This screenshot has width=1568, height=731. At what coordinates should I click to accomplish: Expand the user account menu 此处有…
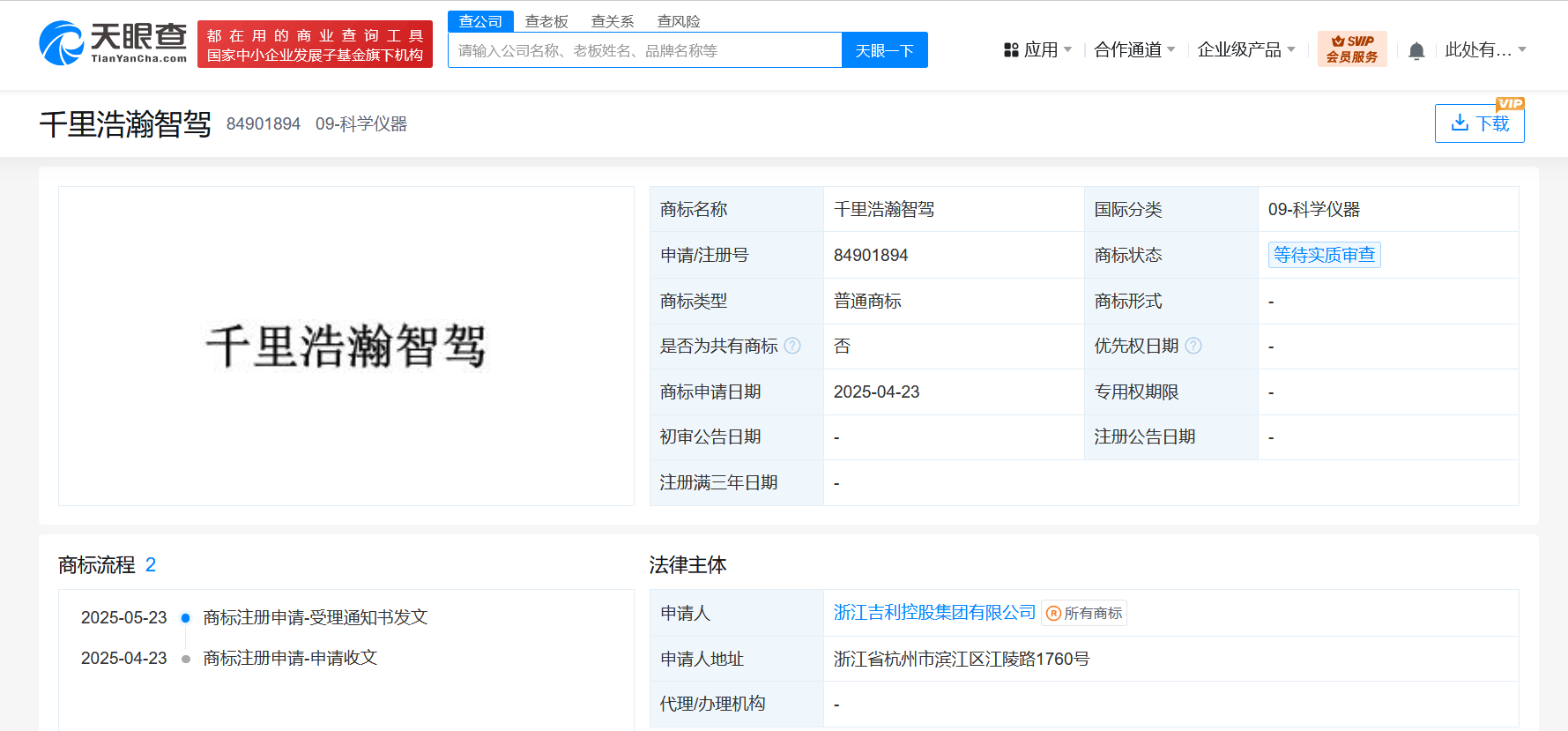click(x=1484, y=50)
